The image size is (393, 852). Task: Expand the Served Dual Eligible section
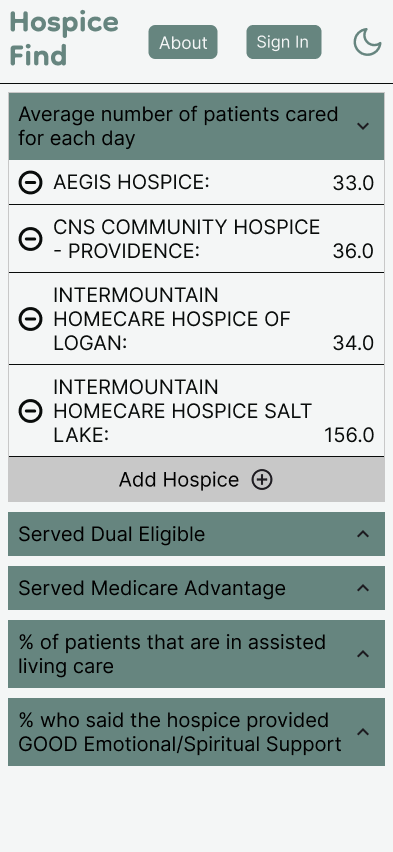(196, 534)
